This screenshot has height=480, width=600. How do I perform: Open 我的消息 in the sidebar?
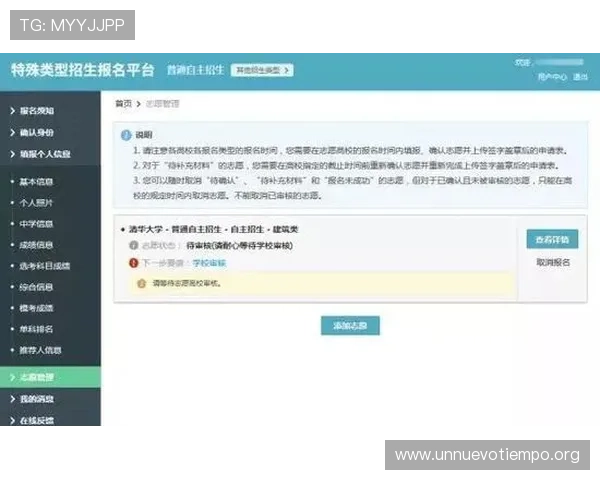[x=50, y=399]
